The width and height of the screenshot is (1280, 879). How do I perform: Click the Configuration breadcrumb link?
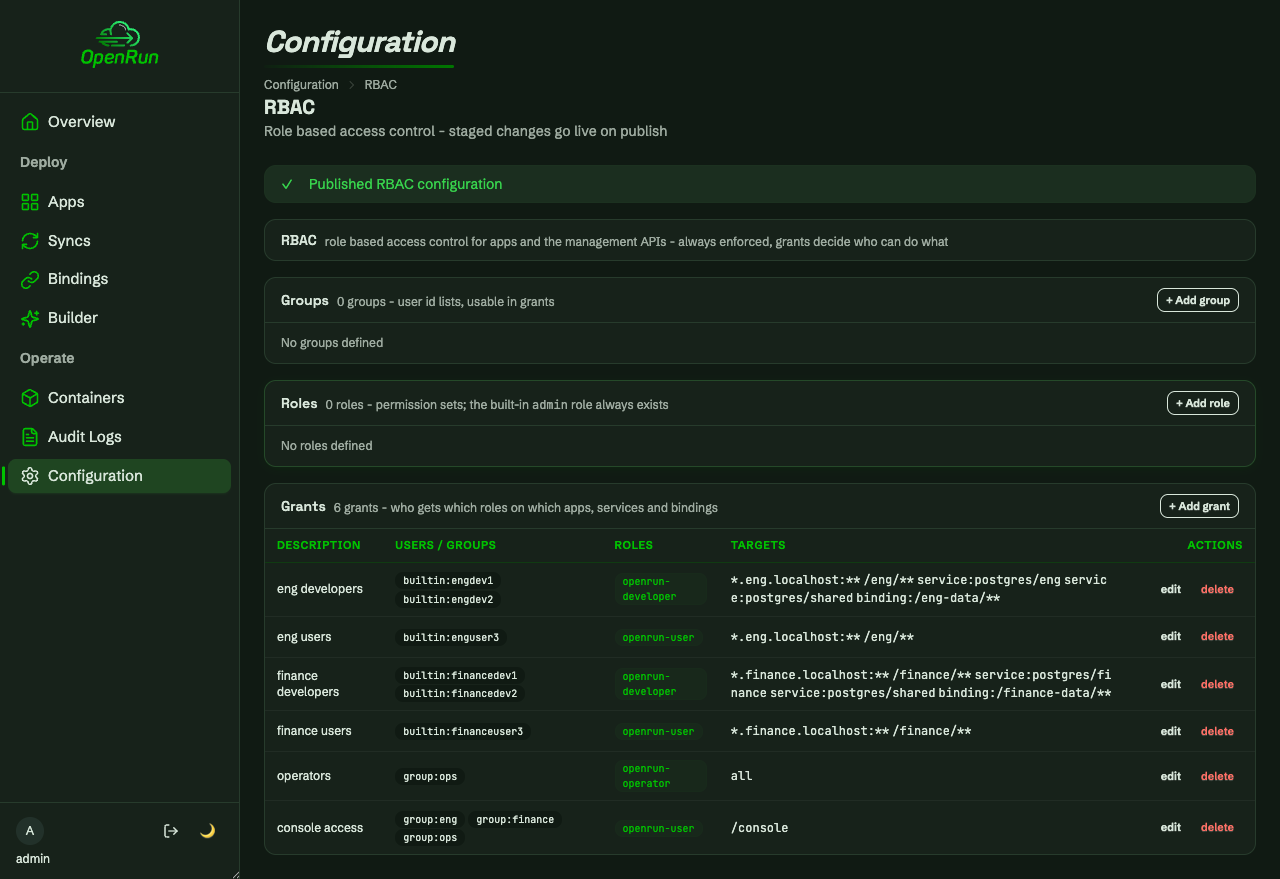point(301,85)
